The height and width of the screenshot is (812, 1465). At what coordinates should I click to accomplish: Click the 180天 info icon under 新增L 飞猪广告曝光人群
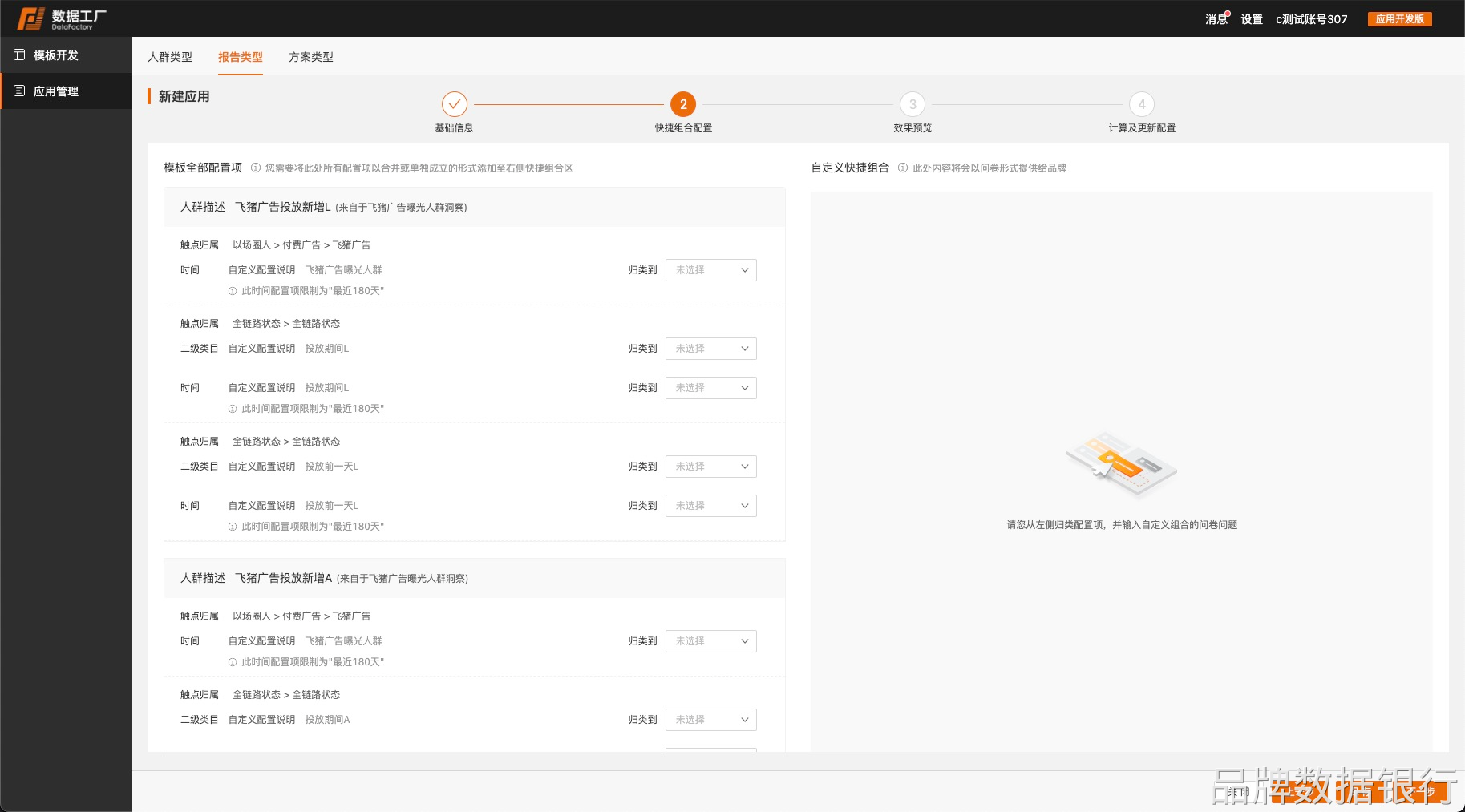233,291
